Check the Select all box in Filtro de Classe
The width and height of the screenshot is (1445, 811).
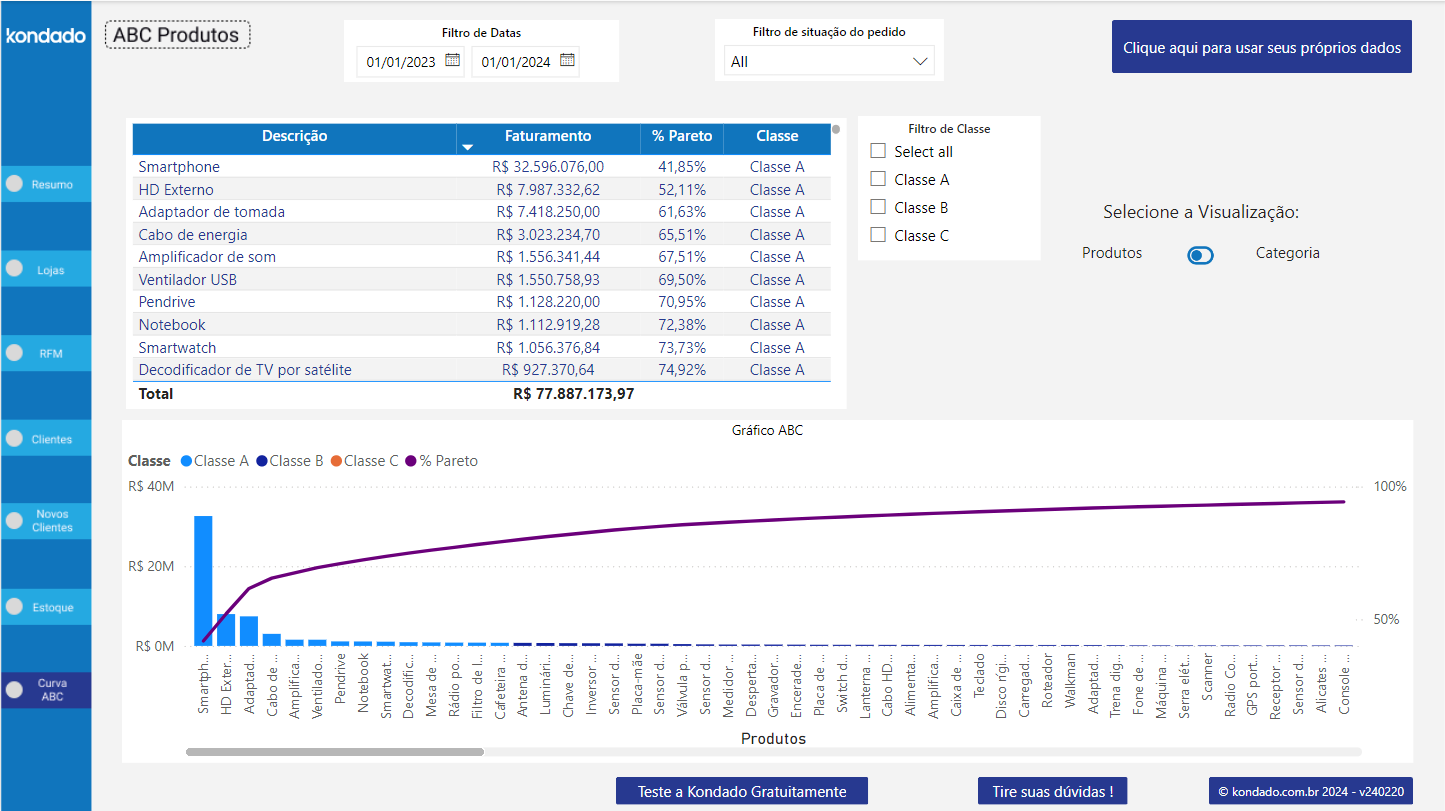pyautogui.click(x=878, y=150)
